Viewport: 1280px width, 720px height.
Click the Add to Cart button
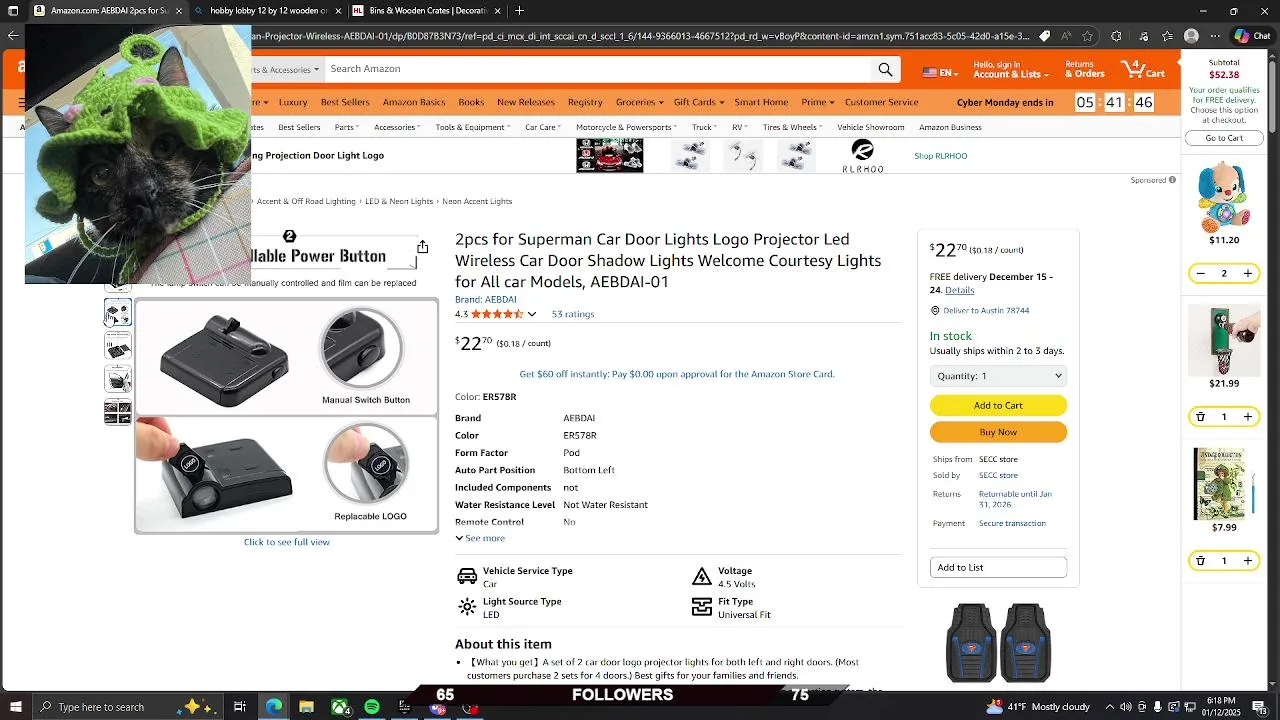click(x=998, y=405)
